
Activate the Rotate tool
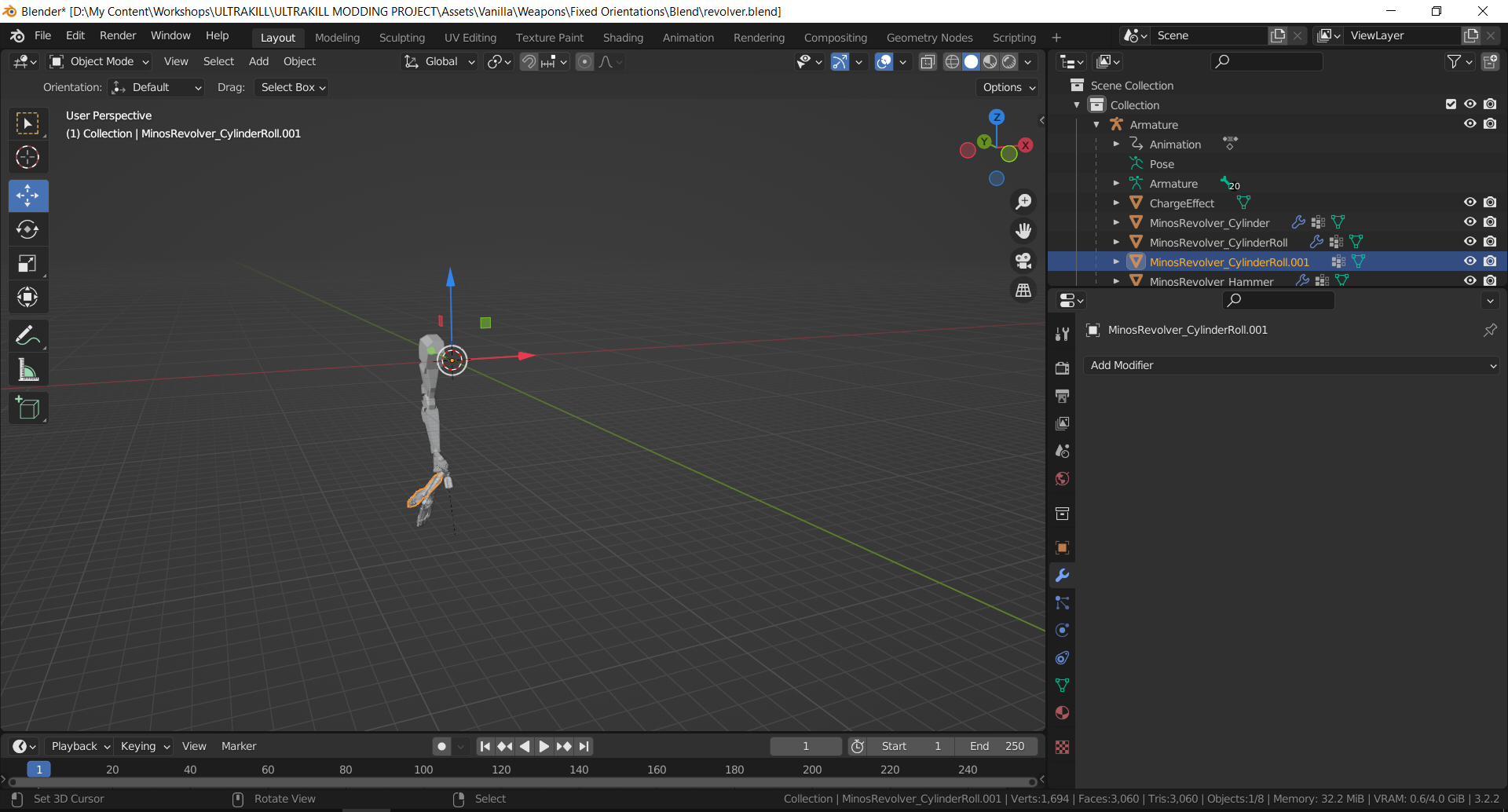pyautogui.click(x=27, y=229)
